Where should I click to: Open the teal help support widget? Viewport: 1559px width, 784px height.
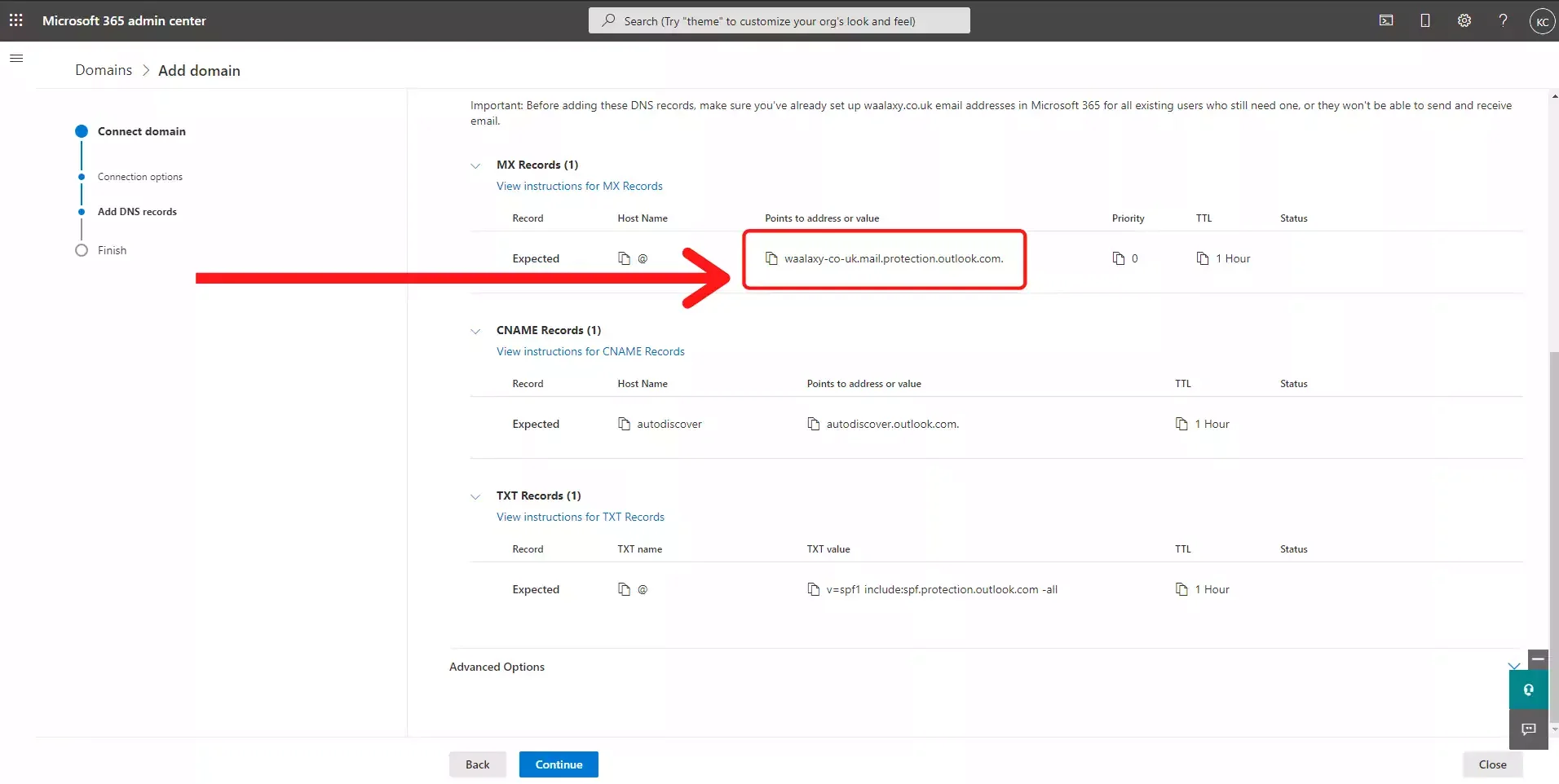tap(1528, 689)
